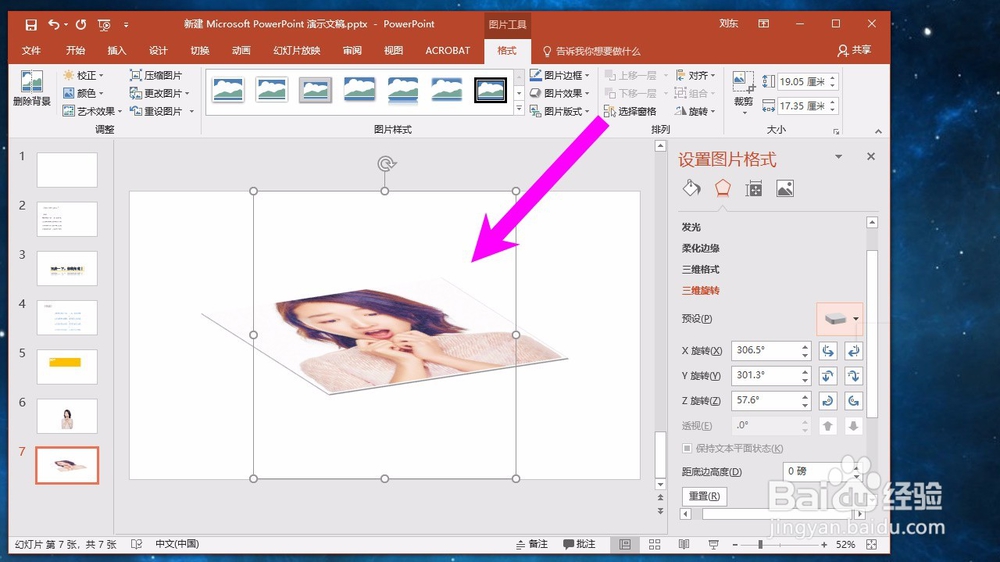Open Fill & Line tab icon in format pane

[x=691, y=188]
